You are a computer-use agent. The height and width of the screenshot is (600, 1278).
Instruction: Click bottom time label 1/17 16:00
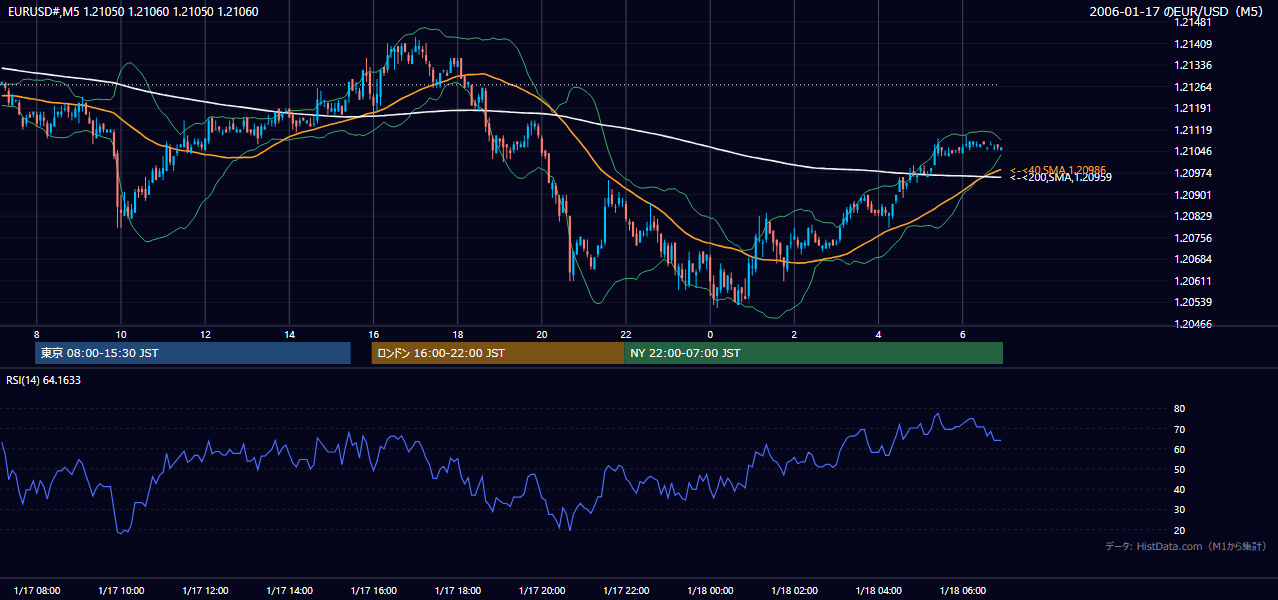point(375,590)
